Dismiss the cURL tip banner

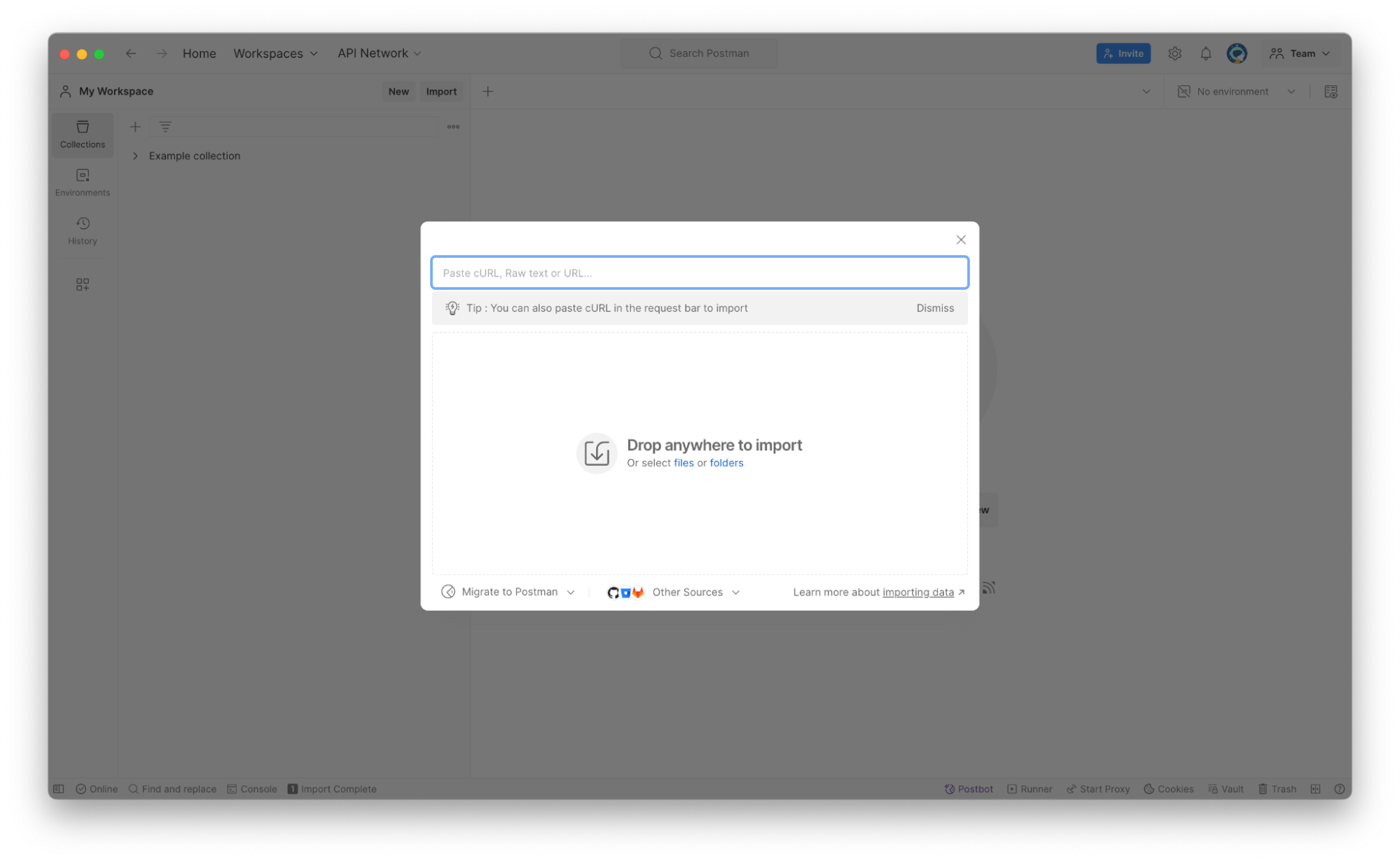(x=934, y=308)
